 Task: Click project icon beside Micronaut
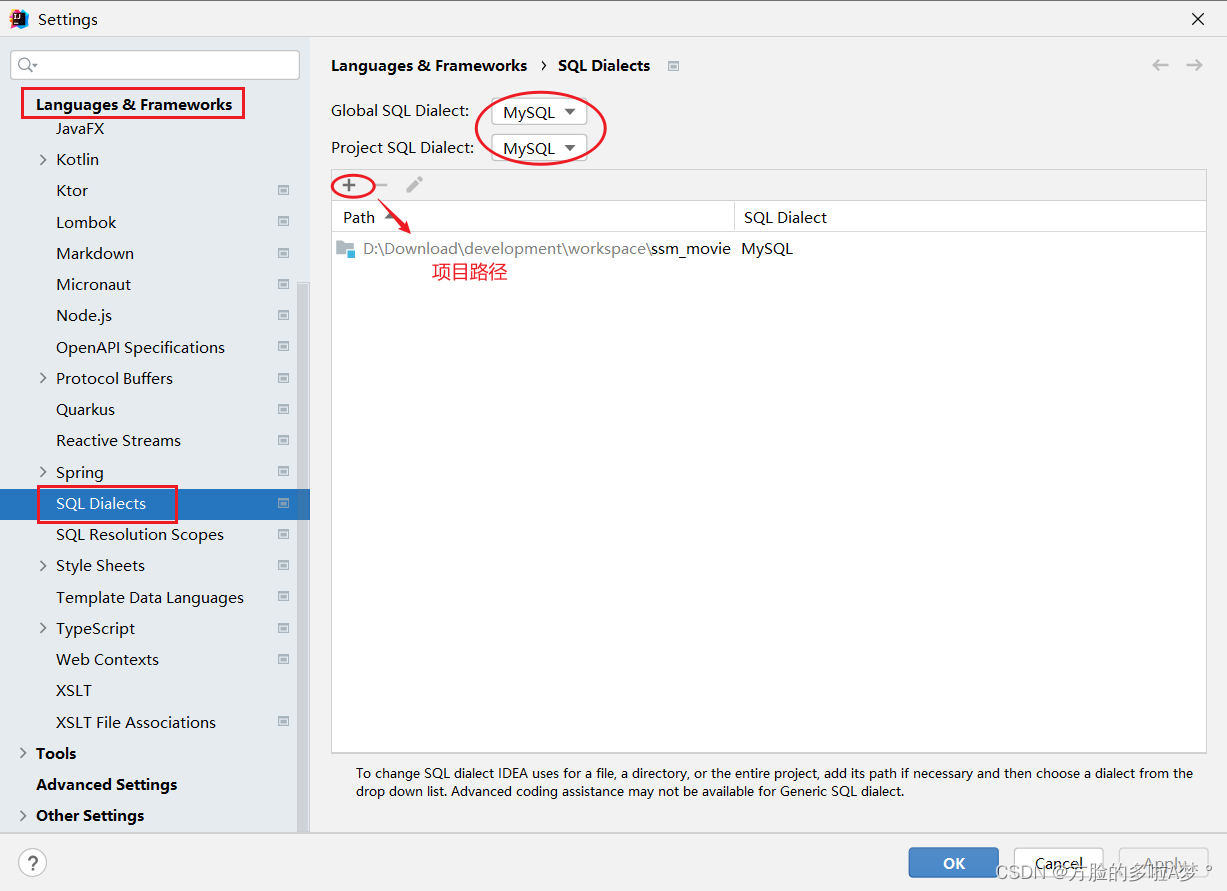pyautogui.click(x=284, y=284)
